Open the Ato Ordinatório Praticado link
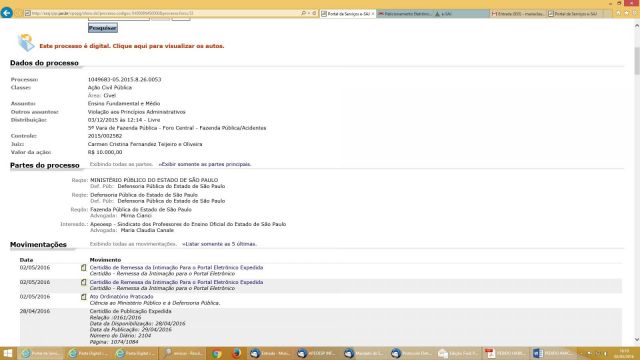640x360 pixels. (122, 297)
